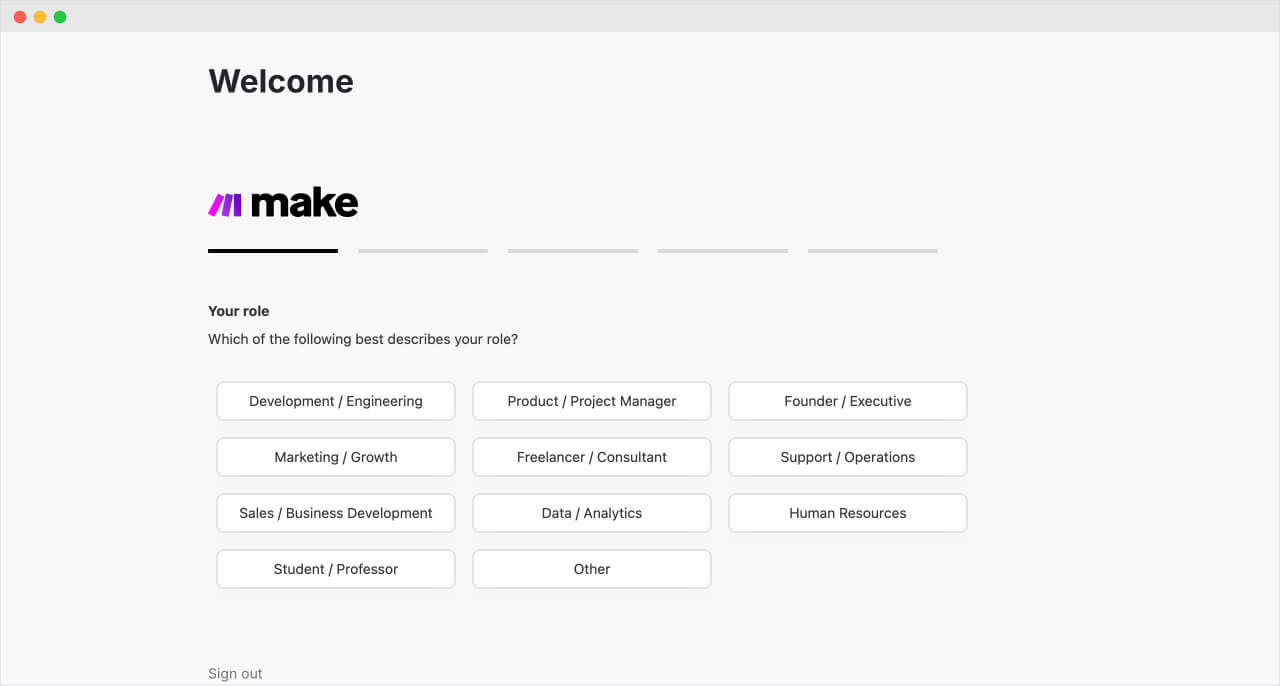1280x686 pixels.
Task: Click Sign out
Action: click(x=234, y=673)
